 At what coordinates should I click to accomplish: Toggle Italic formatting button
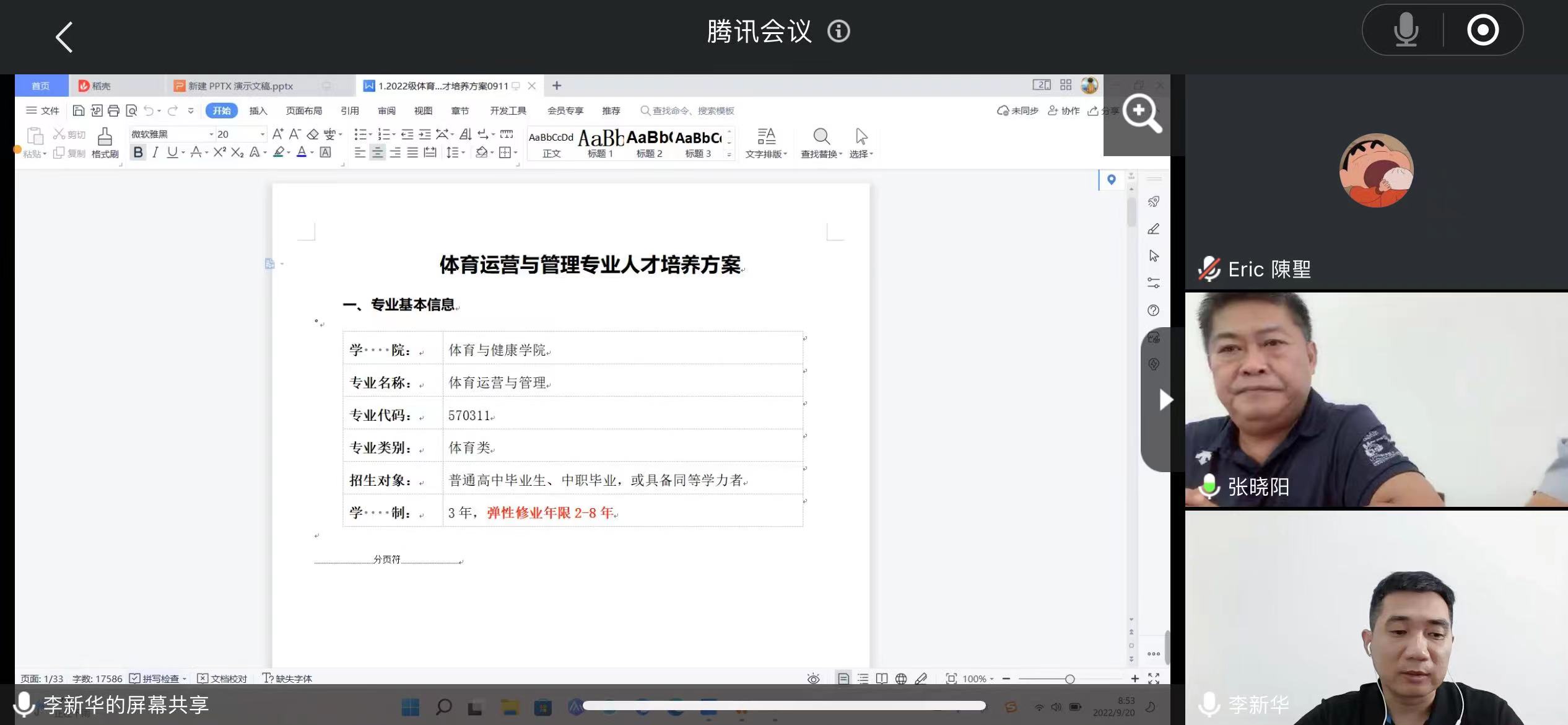(155, 152)
